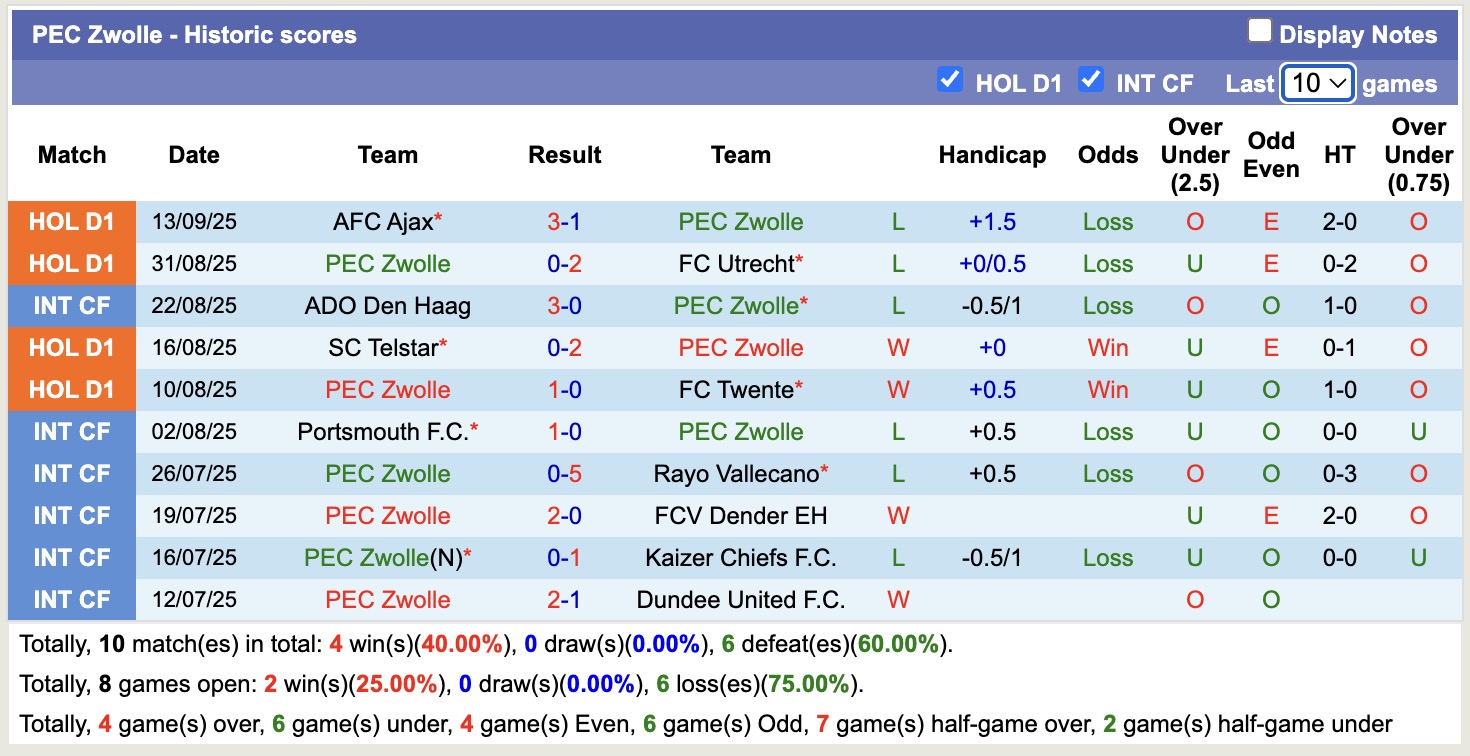The width and height of the screenshot is (1470, 756).
Task: Click the Handicap column header
Action: tap(992, 155)
